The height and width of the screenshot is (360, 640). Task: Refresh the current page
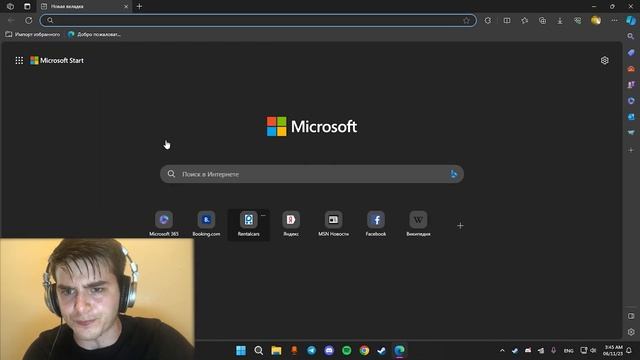tap(29, 20)
